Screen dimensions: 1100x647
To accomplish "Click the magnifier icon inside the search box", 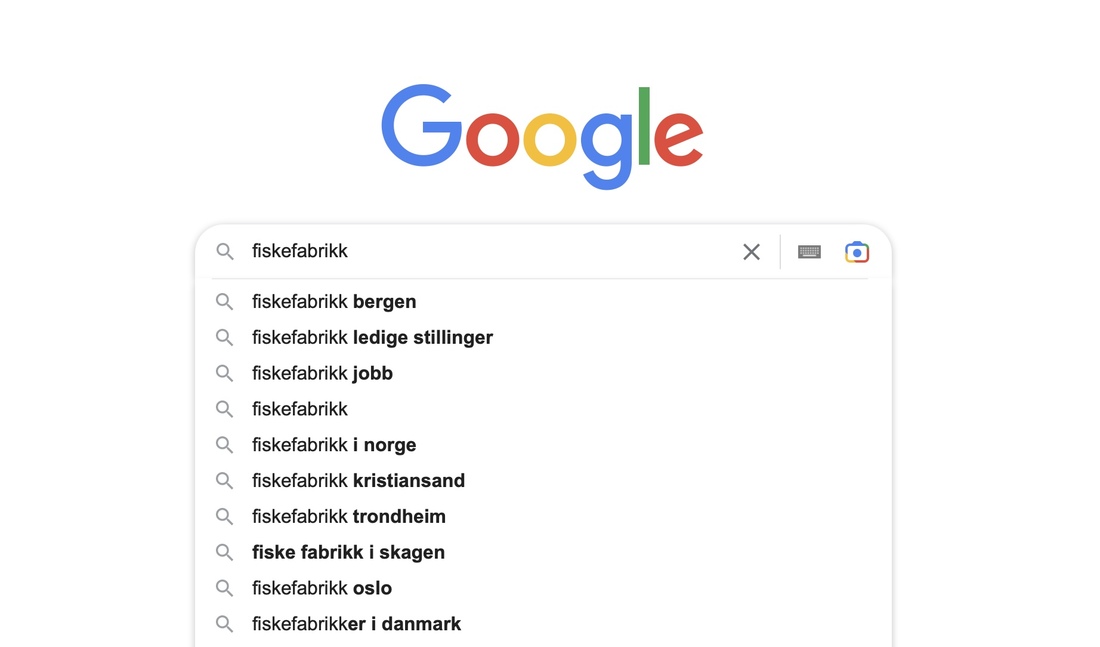I will pyautogui.click(x=225, y=252).
